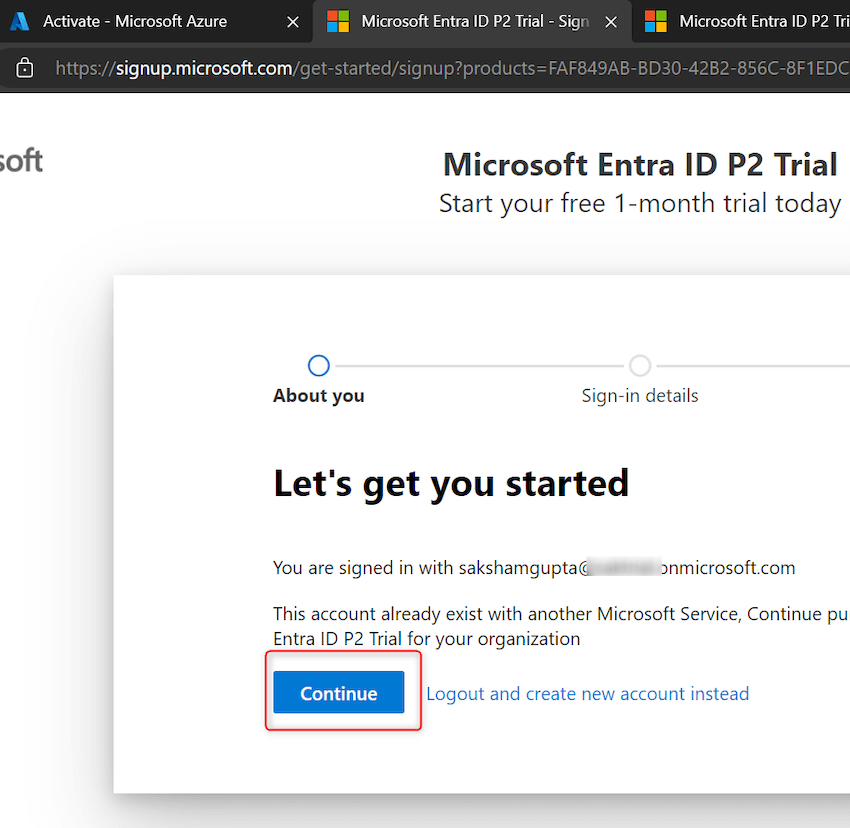Image resolution: width=850 pixels, height=828 pixels.
Task: Click the 'Let's get you started' heading
Action: point(450,483)
